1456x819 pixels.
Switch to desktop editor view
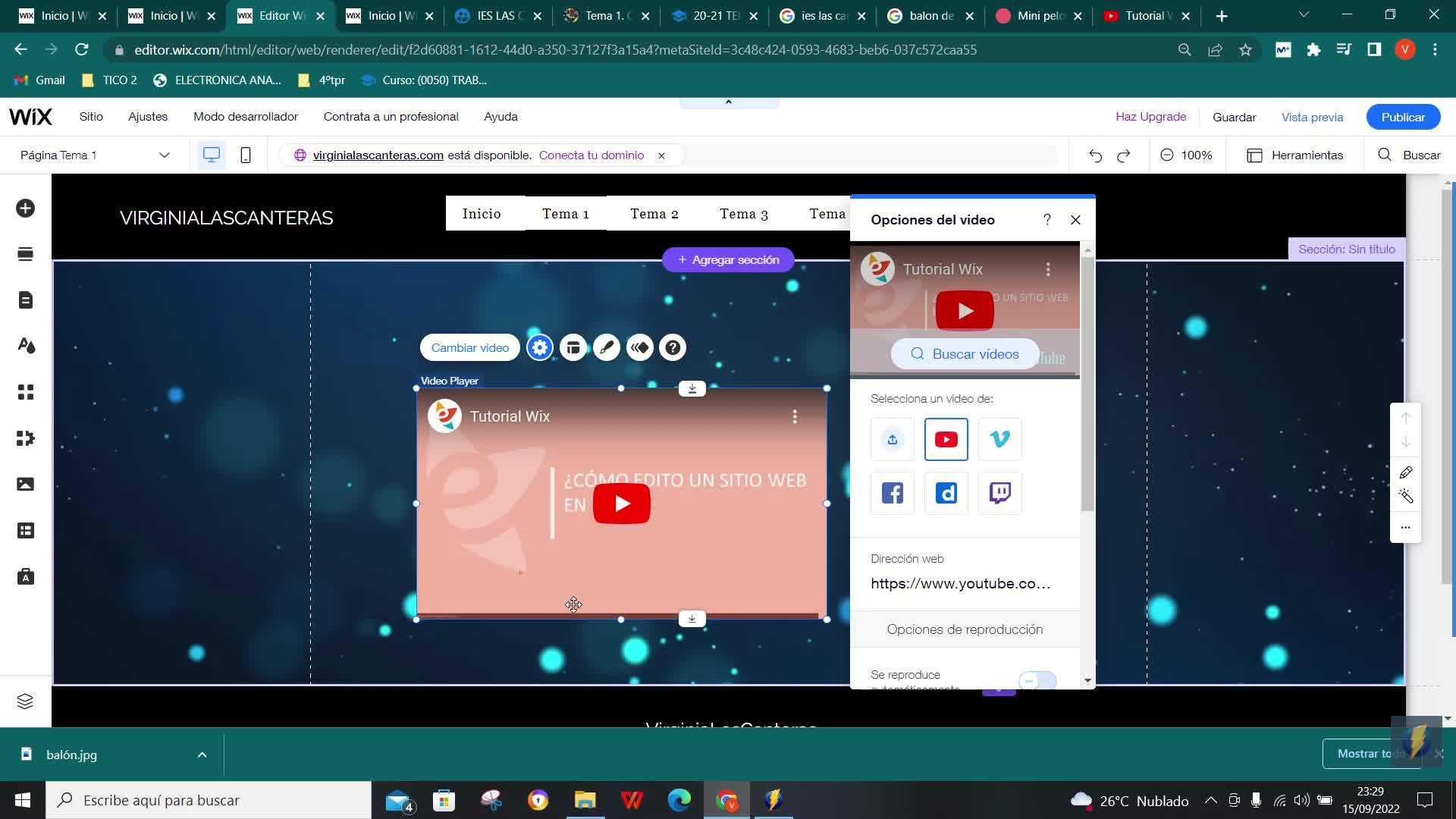tap(211, 155)
